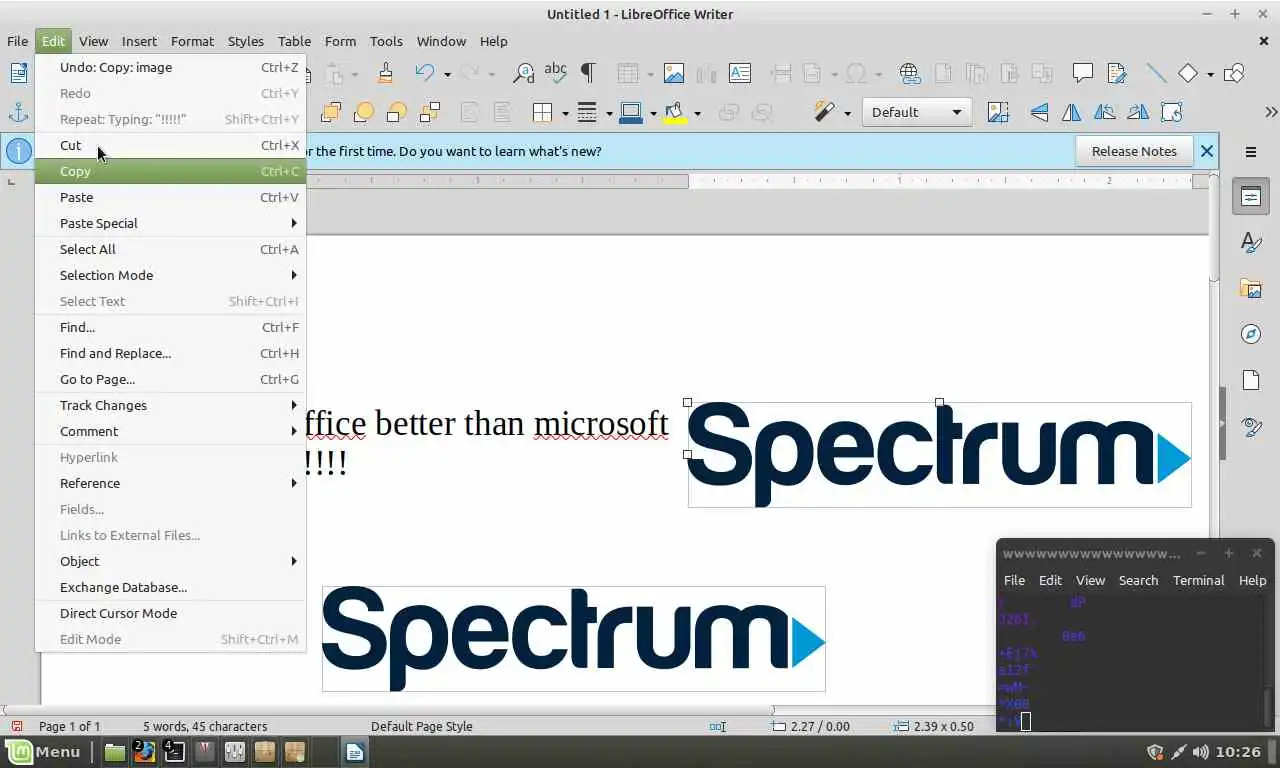Click the Flip Vertically icon
Screen dimensions: 1280x768
1040,112
